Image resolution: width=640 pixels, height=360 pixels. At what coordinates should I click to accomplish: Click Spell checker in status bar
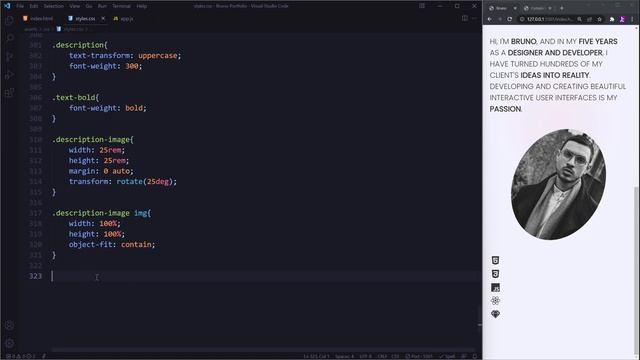(x=447, y=356)
